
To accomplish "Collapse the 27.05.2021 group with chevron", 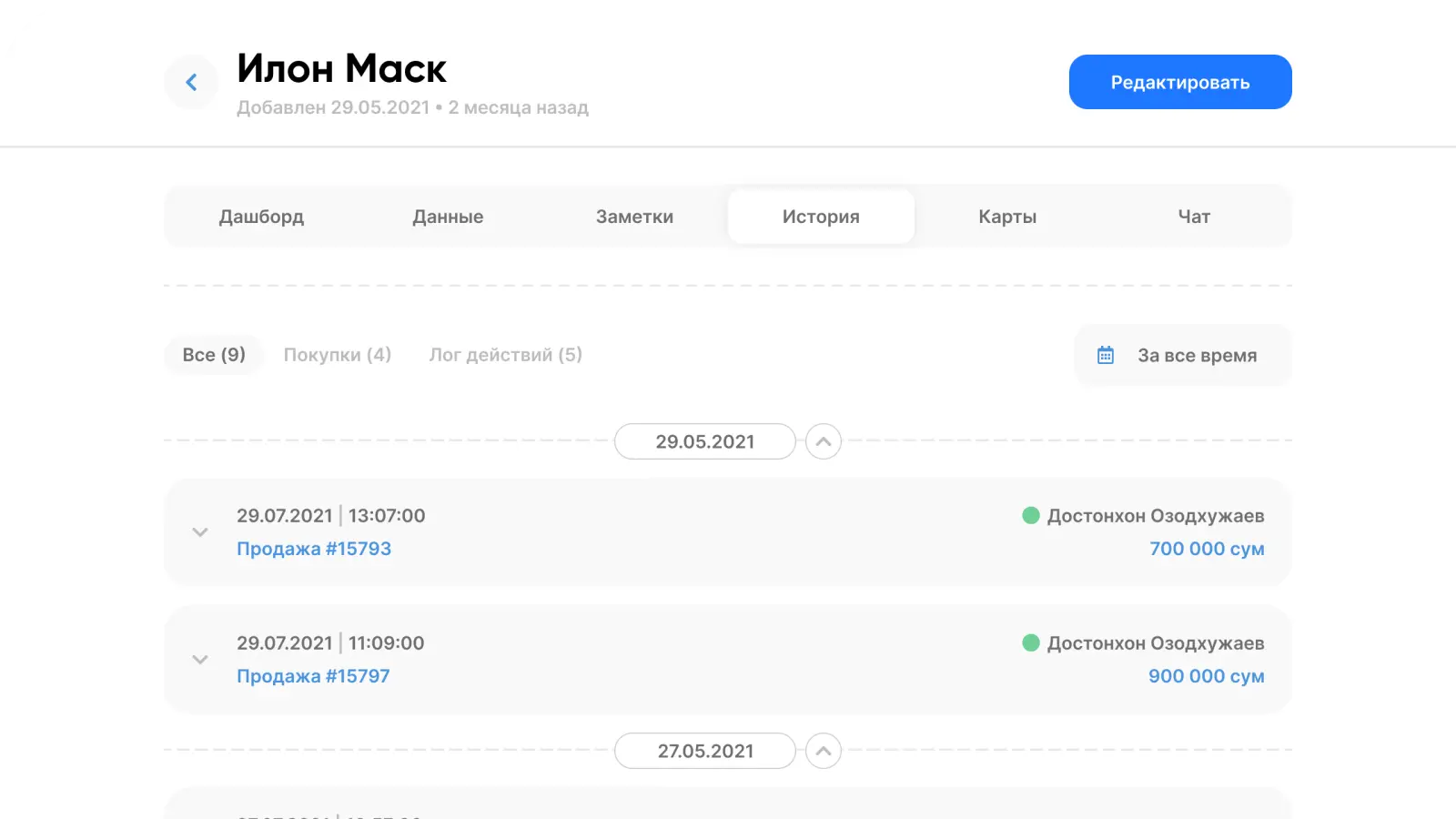I will pos(824,751).
